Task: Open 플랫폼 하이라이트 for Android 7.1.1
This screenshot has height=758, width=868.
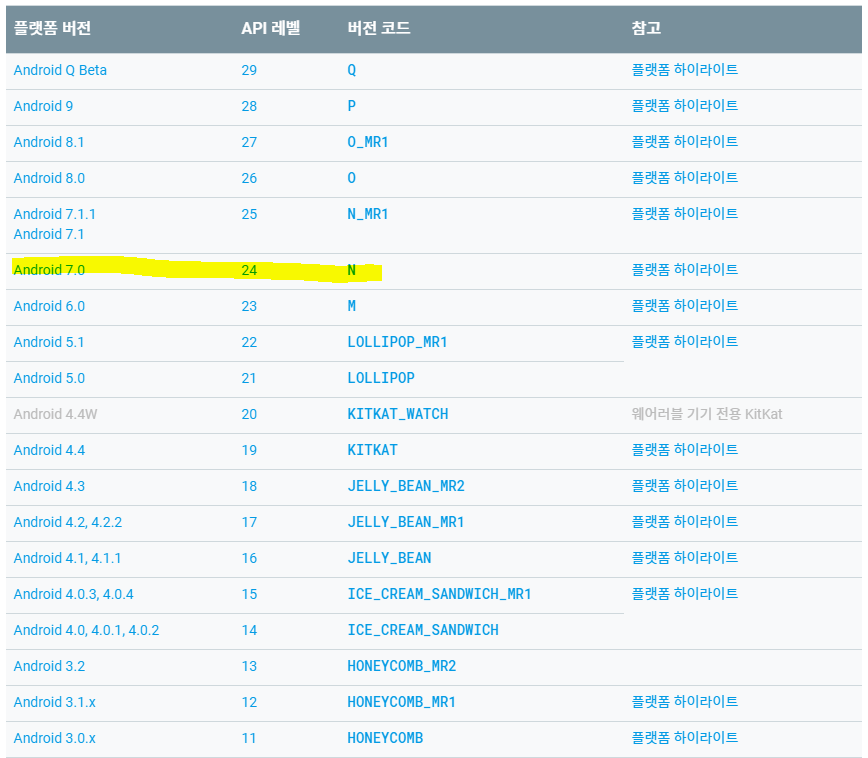Action: click(x=685, y=214)
